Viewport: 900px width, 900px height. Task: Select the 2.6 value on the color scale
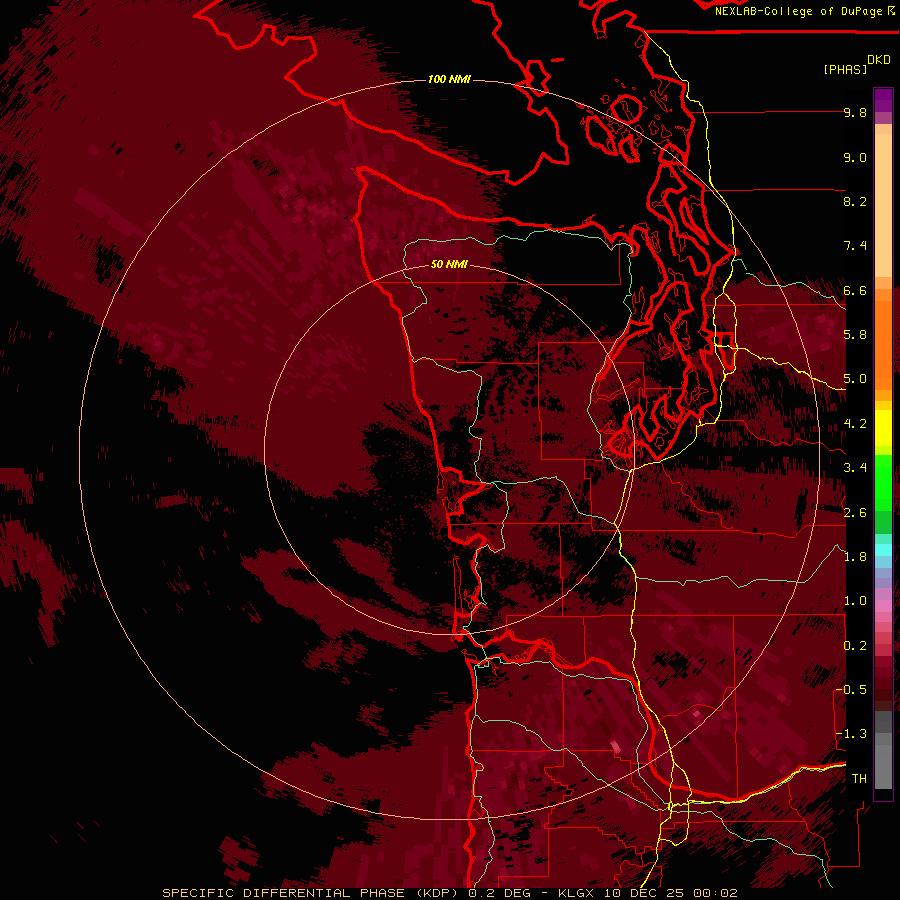855,513
